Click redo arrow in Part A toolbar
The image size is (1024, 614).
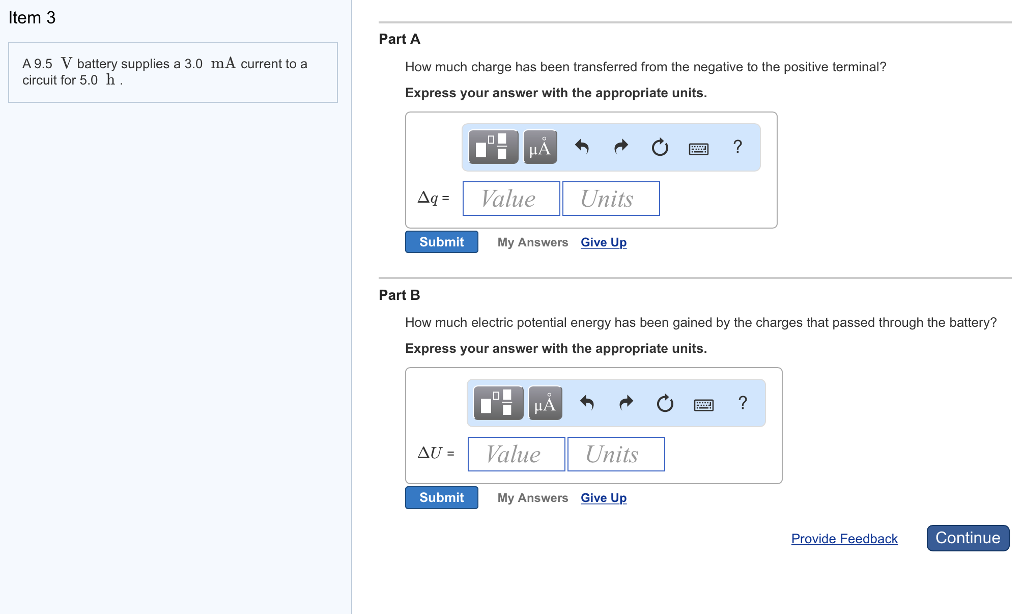pos(621,148)
